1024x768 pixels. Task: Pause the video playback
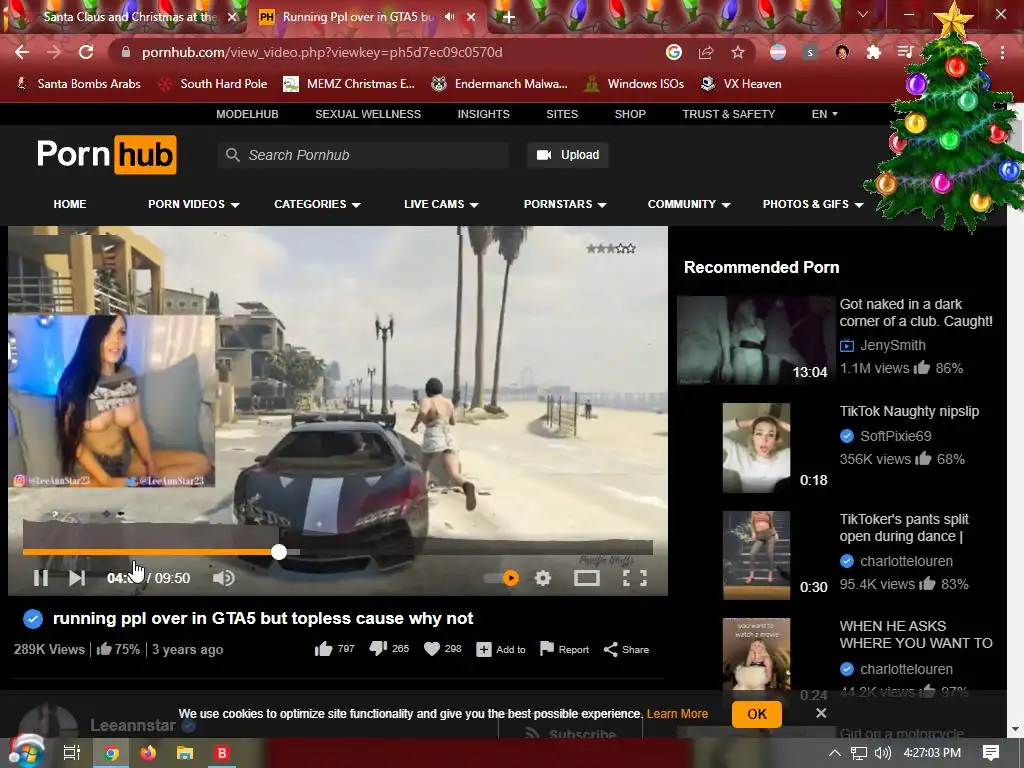(x=40, y=578)
